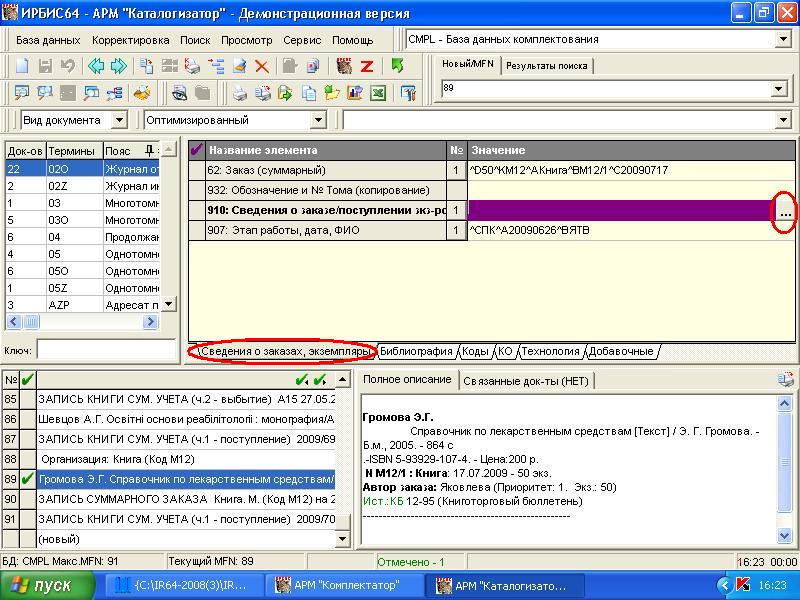Expand the 'Вид документа' dropdown

119,120
